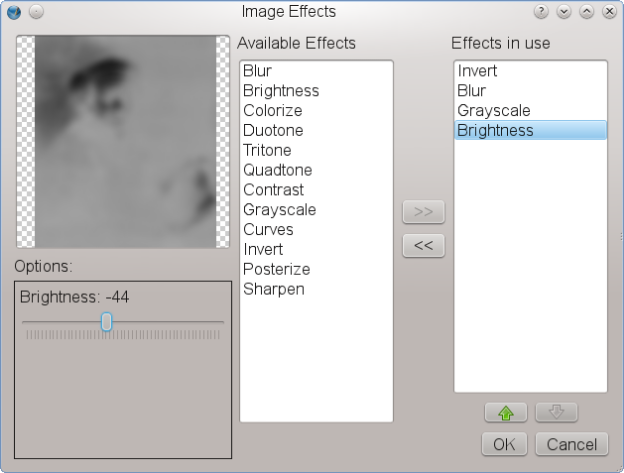Choose the Duotone effect
Image resolution: width=624 pixels, height=473 pixels.
click(x=273, y=131)
